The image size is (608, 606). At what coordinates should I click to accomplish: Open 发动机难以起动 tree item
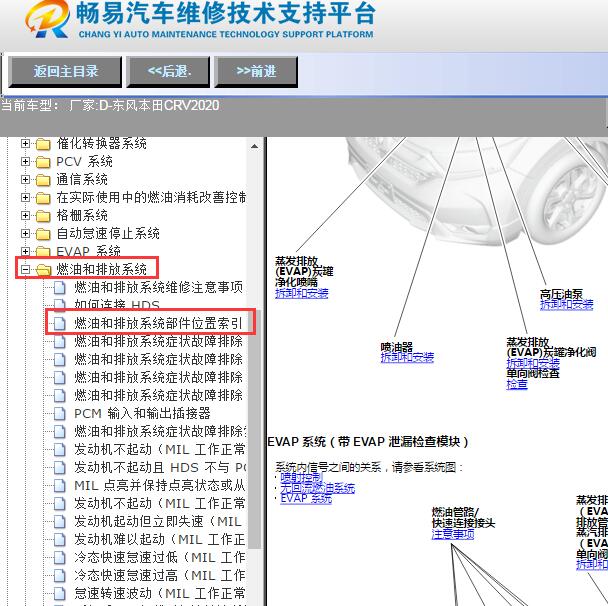pyautogui.click(x=160, y=539)
